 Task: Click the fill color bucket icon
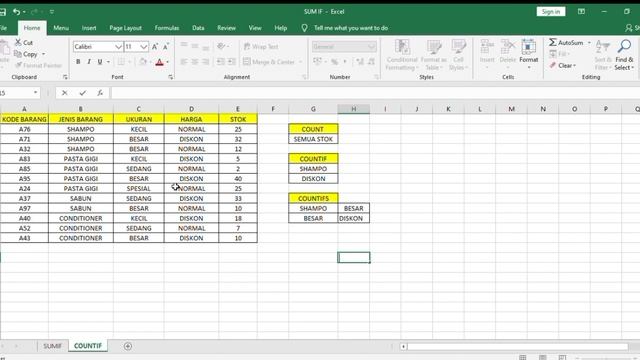(x=142, y=62)
